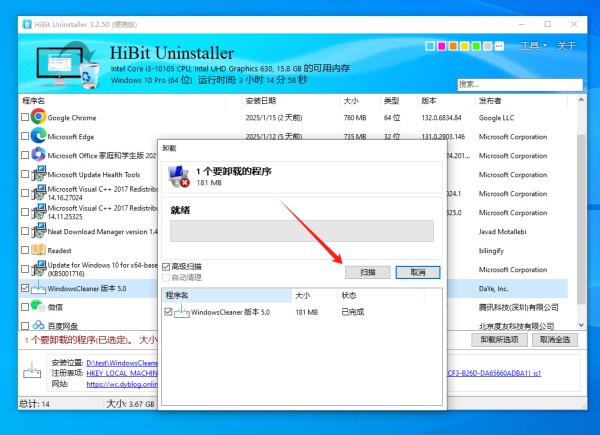Viewport: 600px width, 435px height.
Task: Click the Microsoft Edge program icon
Action: [x=39, y=136]
